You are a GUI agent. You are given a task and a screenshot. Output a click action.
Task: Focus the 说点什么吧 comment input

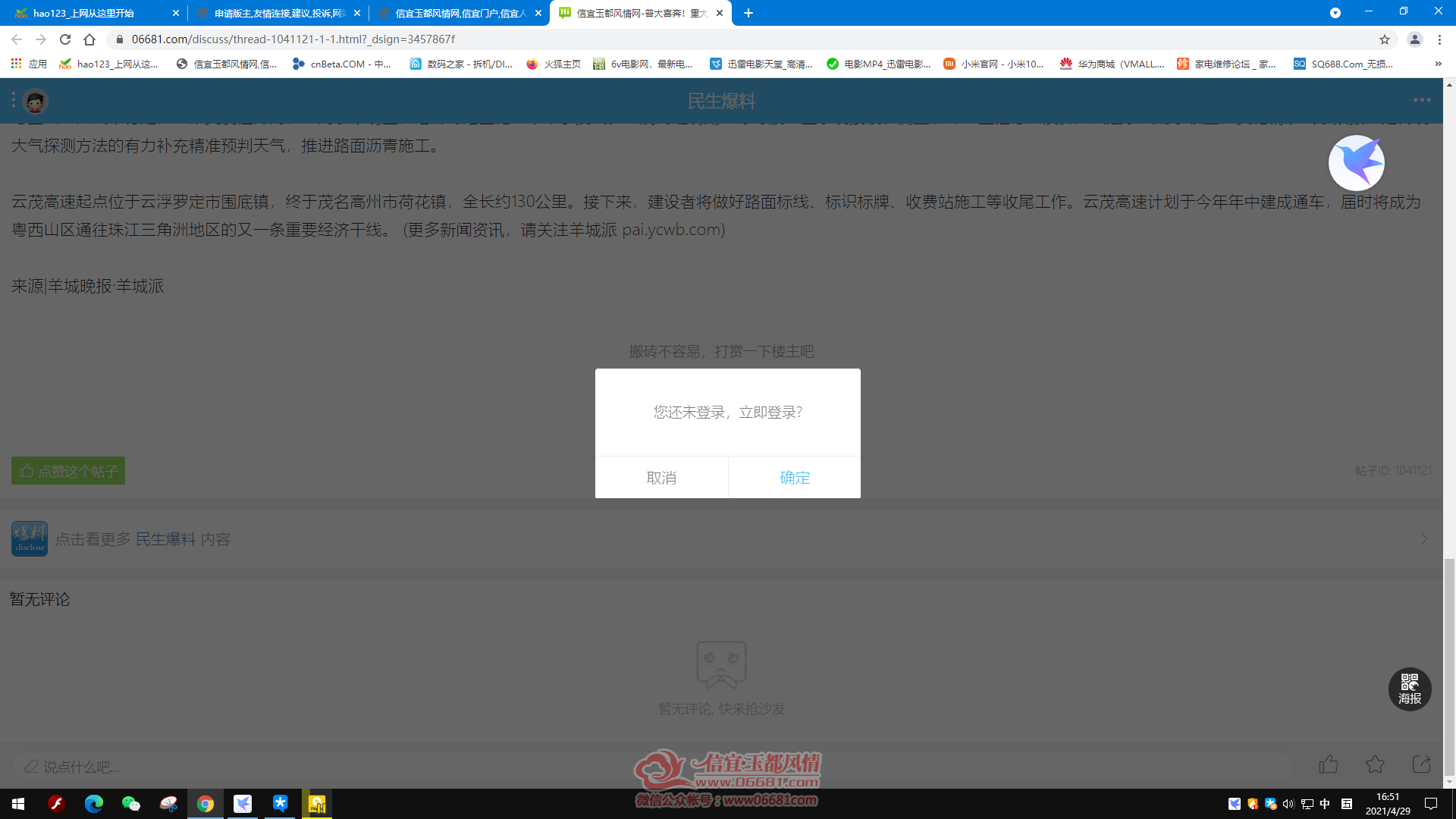tap(652, 767)
